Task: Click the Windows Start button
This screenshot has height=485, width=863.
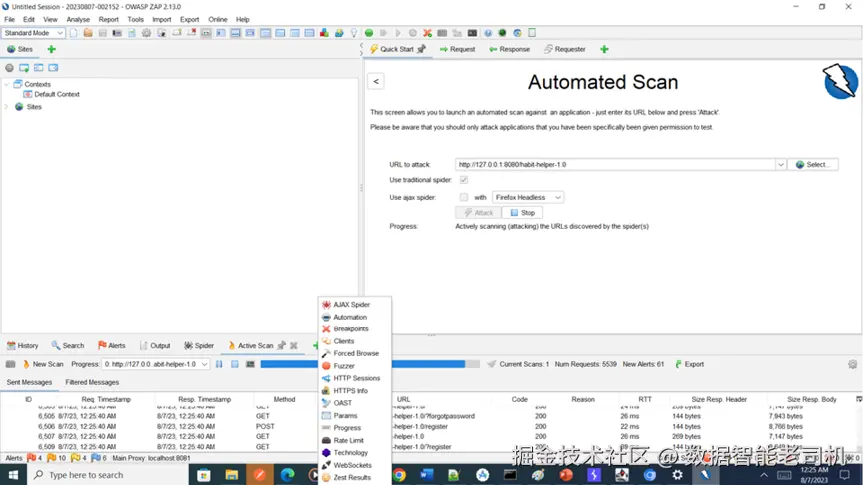Action: [13, 475]
